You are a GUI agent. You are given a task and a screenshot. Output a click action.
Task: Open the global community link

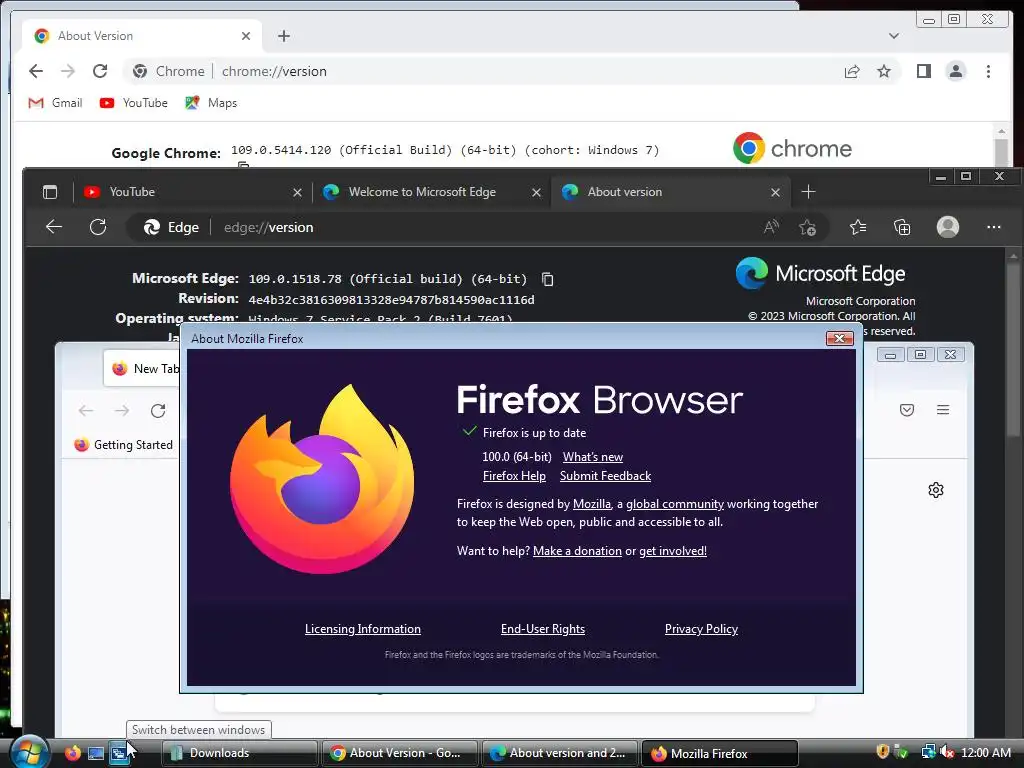pos(675,504)
